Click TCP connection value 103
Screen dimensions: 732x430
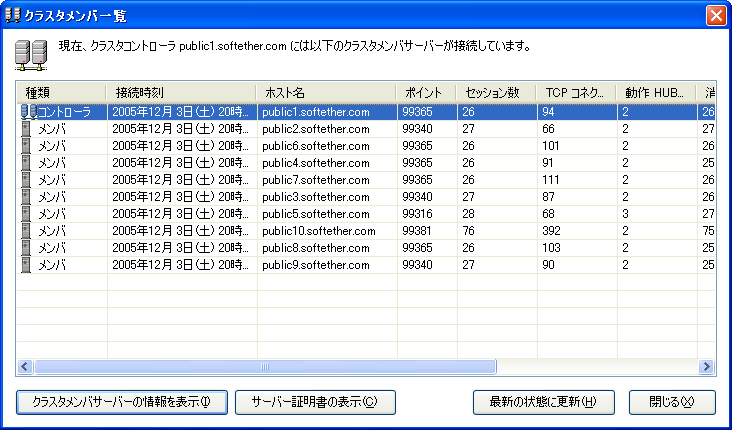[x=551, y=248]
